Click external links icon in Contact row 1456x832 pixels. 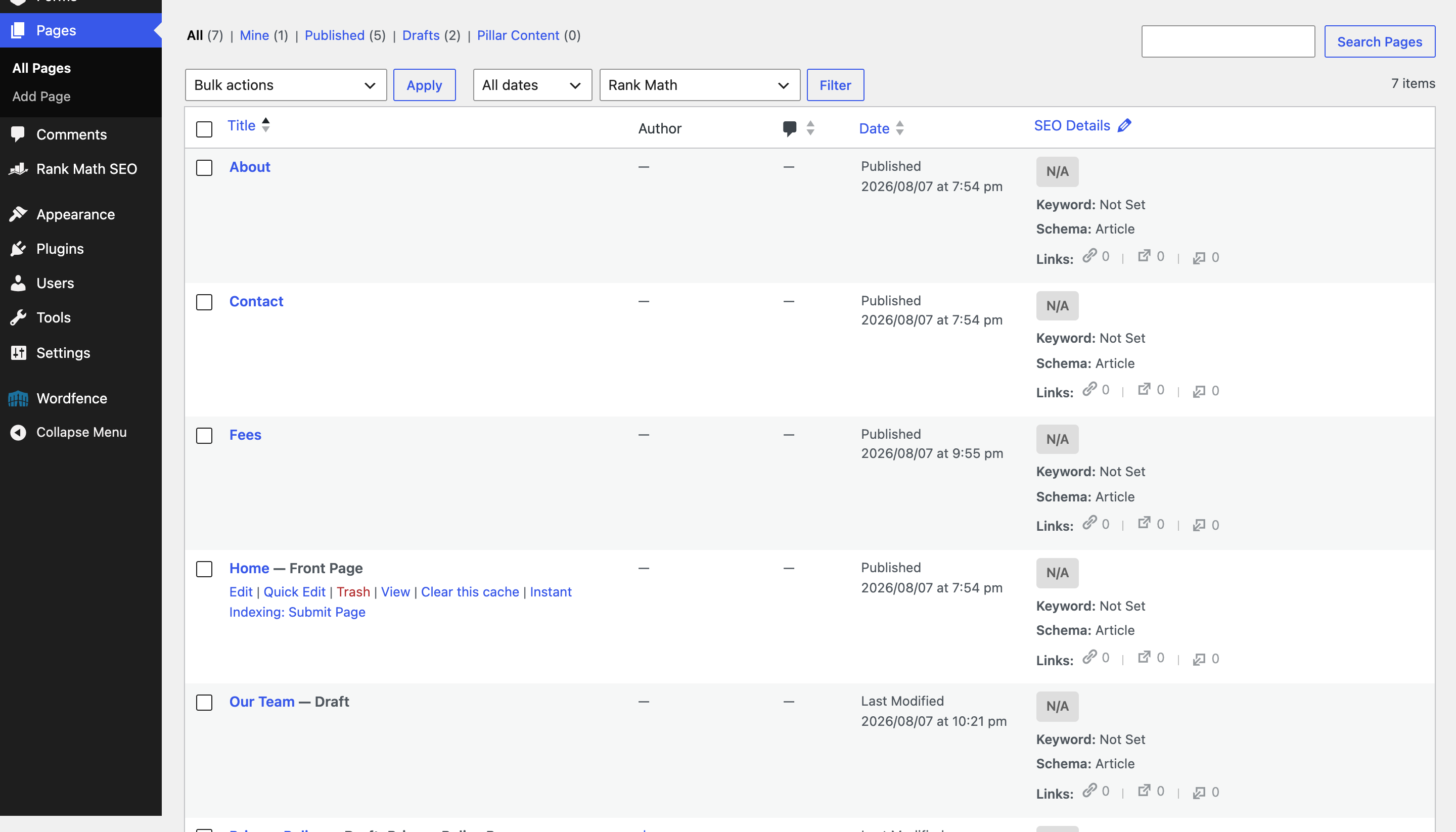[1144, 389]
